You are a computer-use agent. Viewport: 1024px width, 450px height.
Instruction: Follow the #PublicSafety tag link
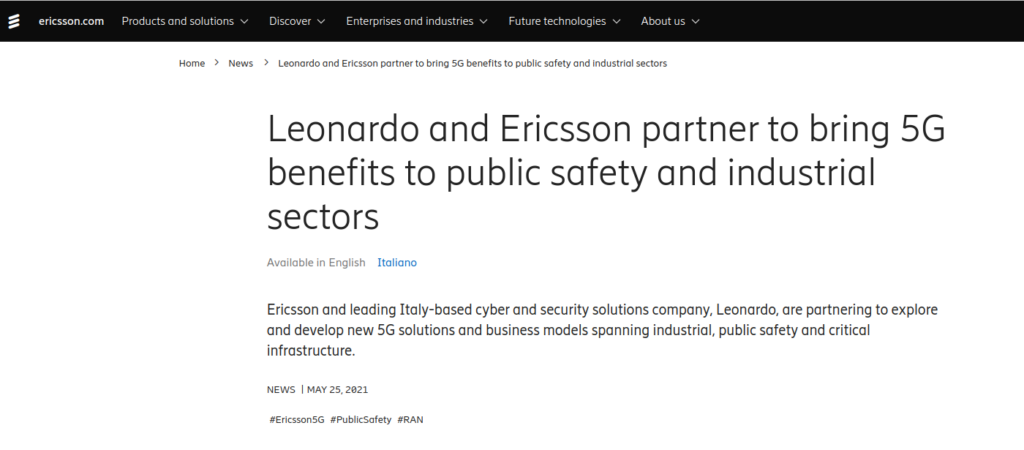pyautogui.click(x=361, y=420)
